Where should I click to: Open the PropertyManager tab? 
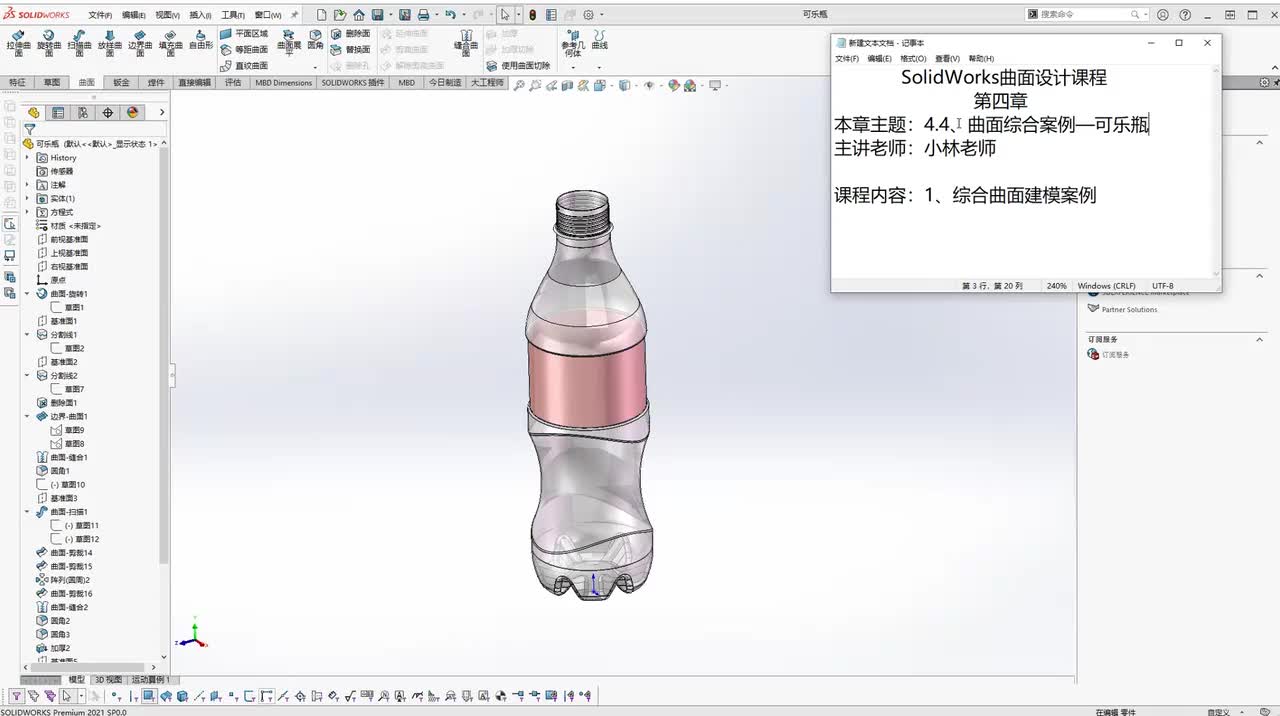tap(58, 112)
